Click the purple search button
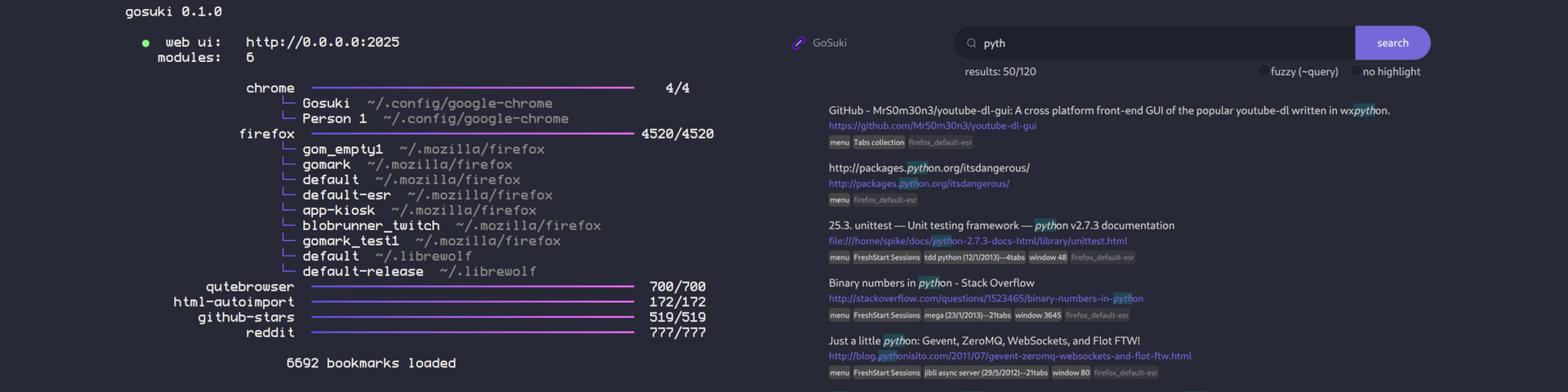This screenshot has width=1568, height=392. 1392,43
